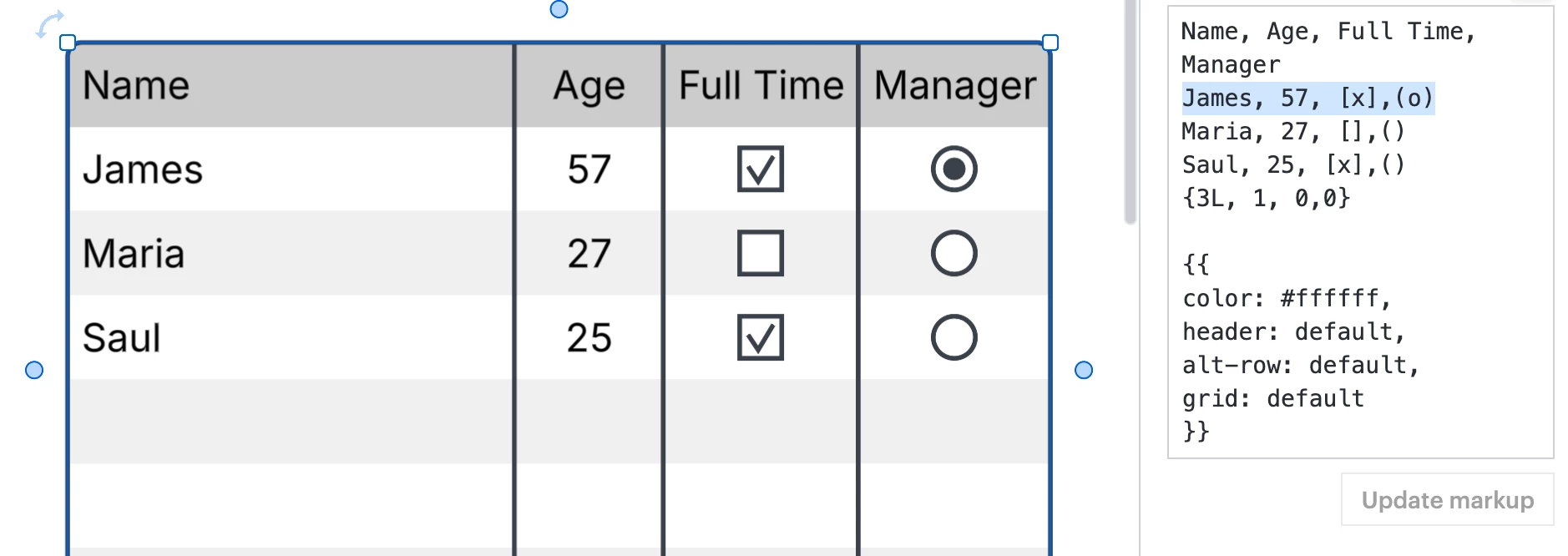Image resolution: width=1568 pixels, height=556 pixels.
Task: Select Maria as Manager radio button
Action: point(954,253)
